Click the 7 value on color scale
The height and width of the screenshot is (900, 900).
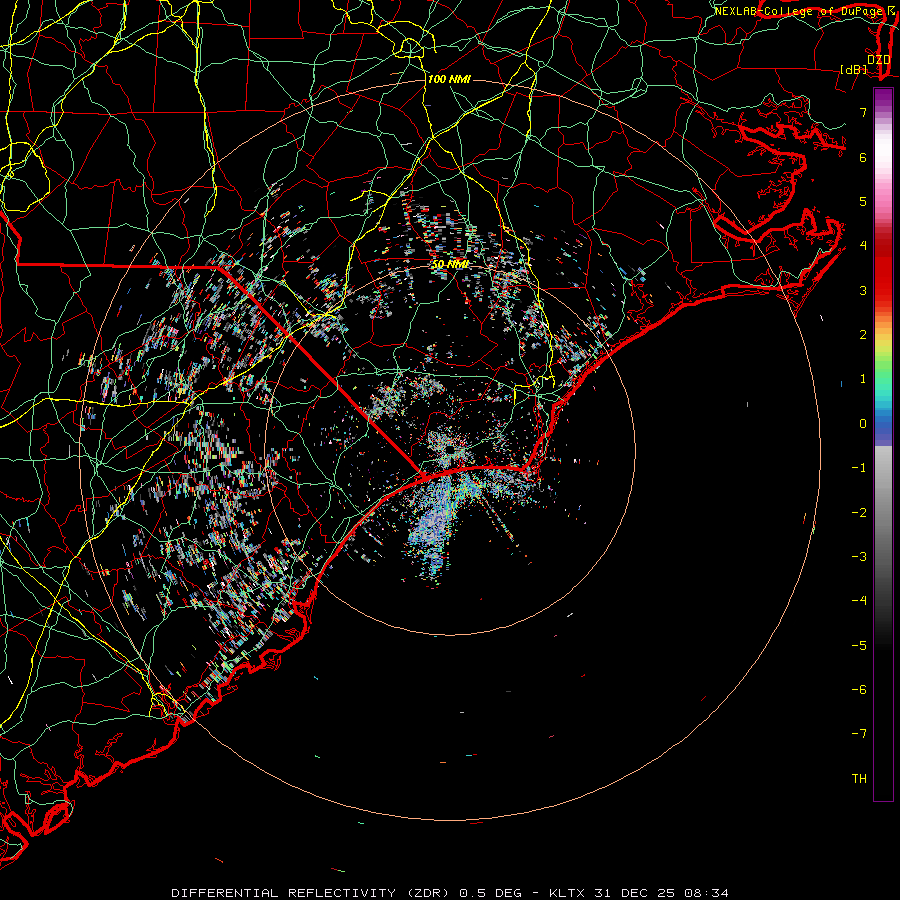click(863, 112)
